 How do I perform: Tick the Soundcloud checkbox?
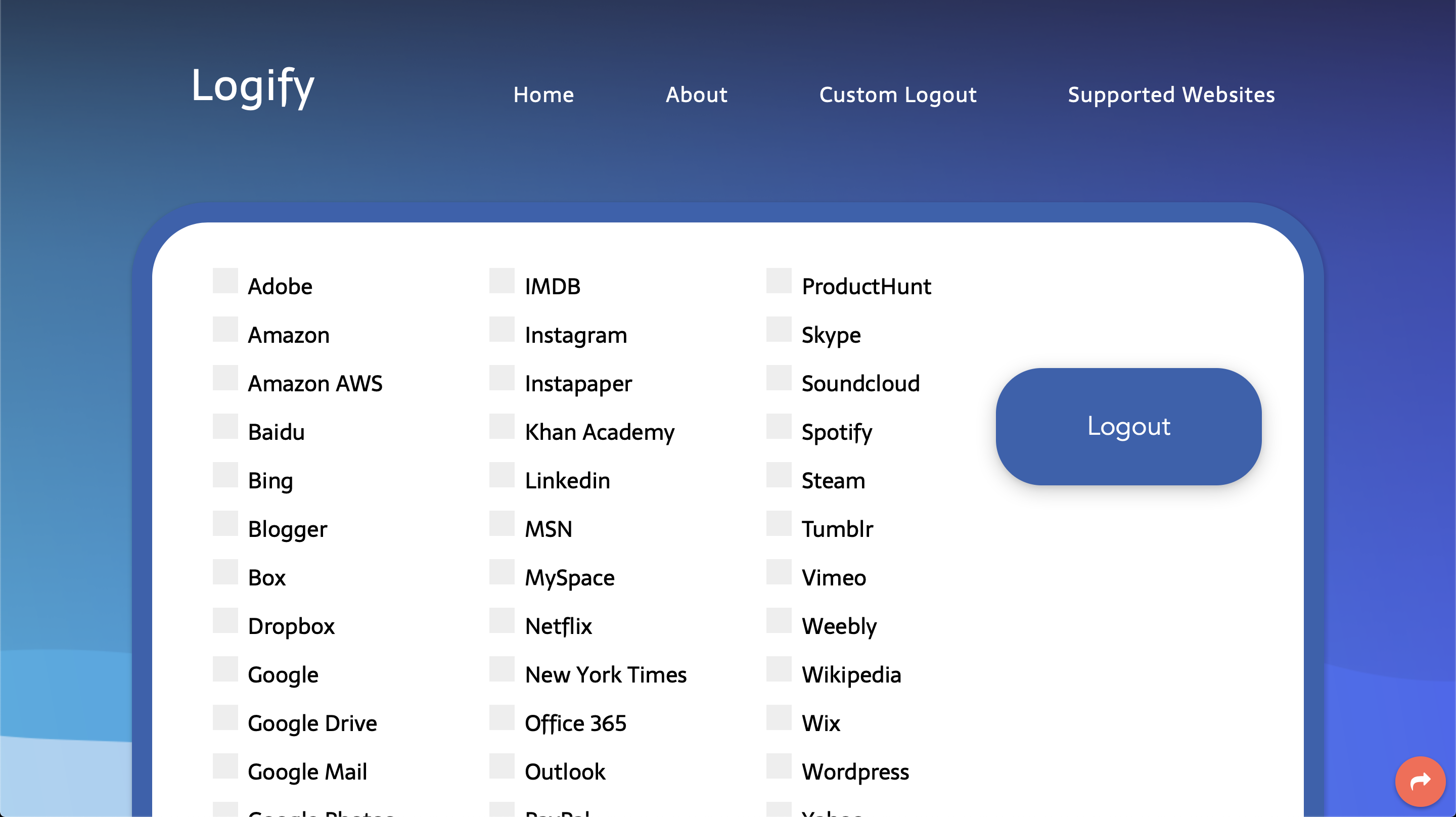point(779,378)
